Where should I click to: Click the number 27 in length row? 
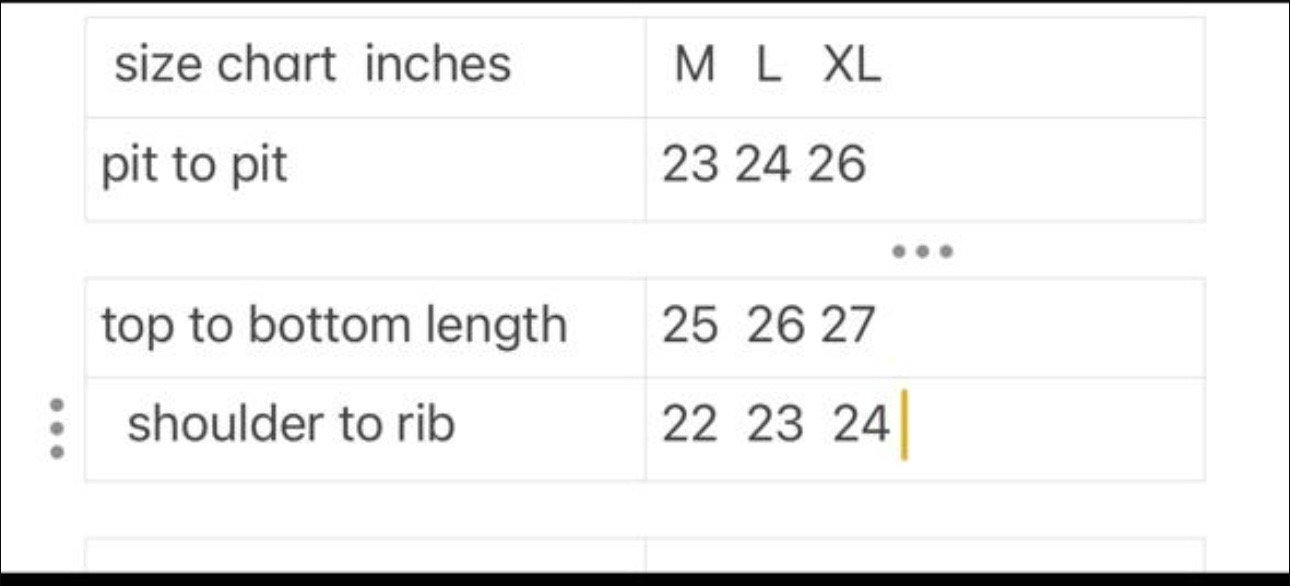tap(848, 326)
